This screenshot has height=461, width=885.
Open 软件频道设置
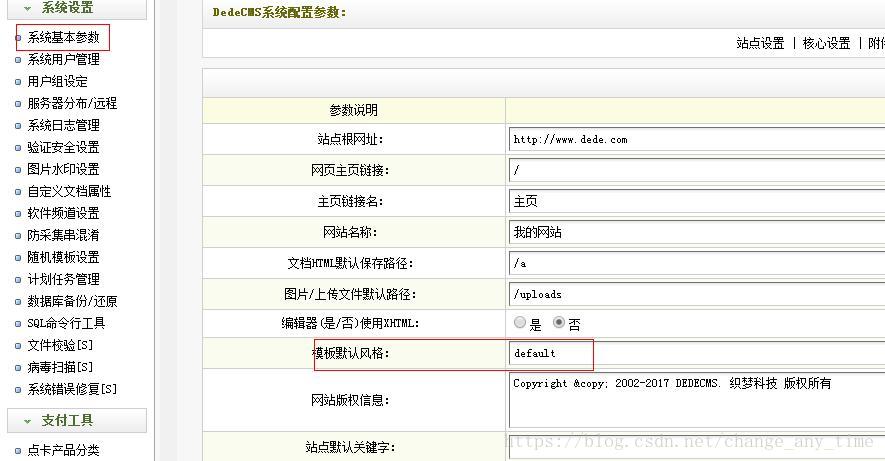[x=63, y=213]
